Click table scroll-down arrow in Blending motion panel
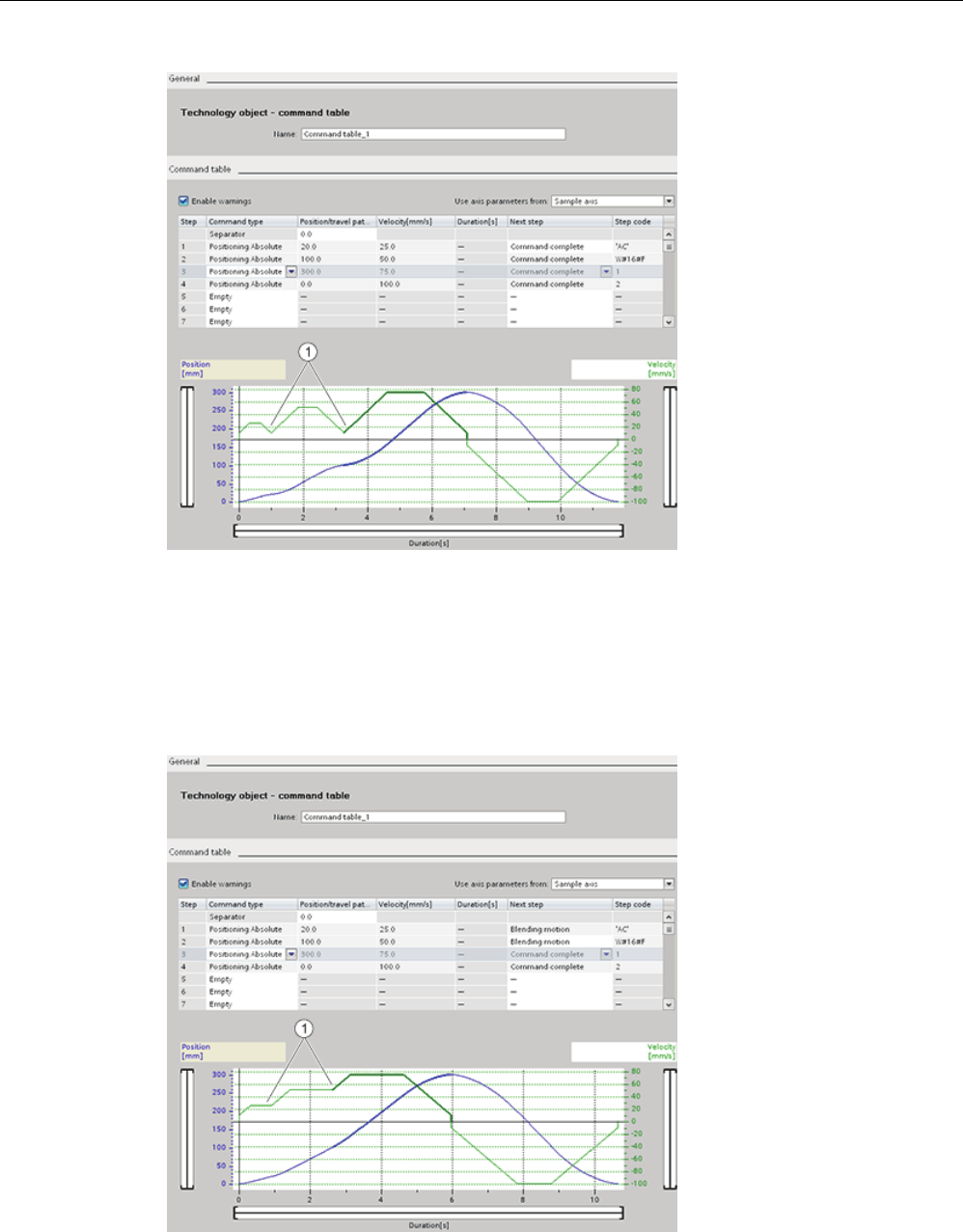This screenshot has width=963, height=1232. pos(670,1004)
